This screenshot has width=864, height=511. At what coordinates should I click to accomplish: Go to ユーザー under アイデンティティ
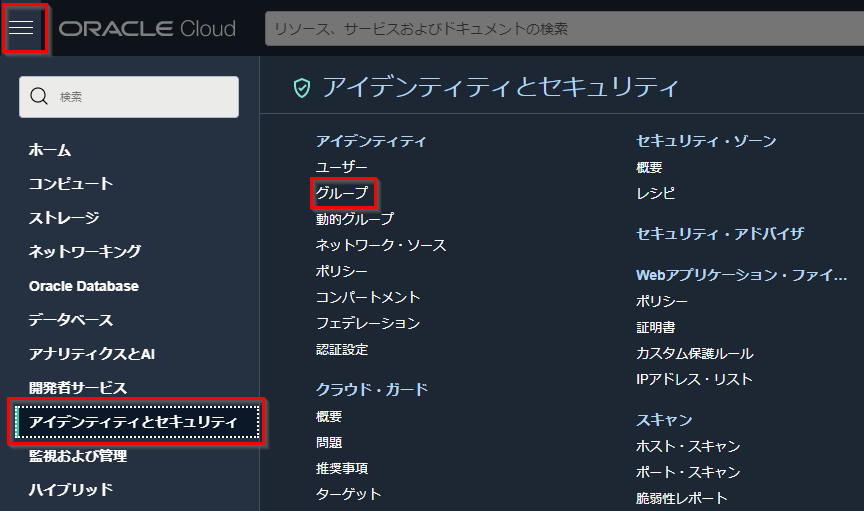pos(342,167)
